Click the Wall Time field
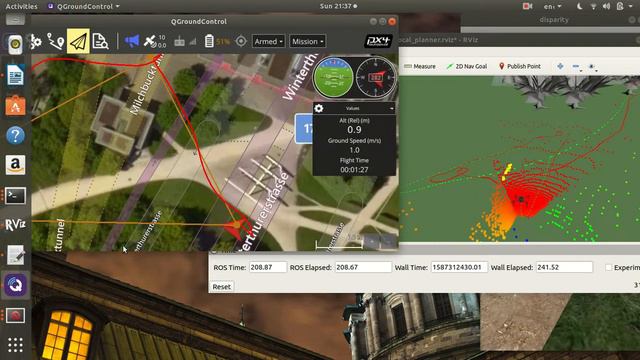This screenshot has width=640, height=360. pos(459,267)
